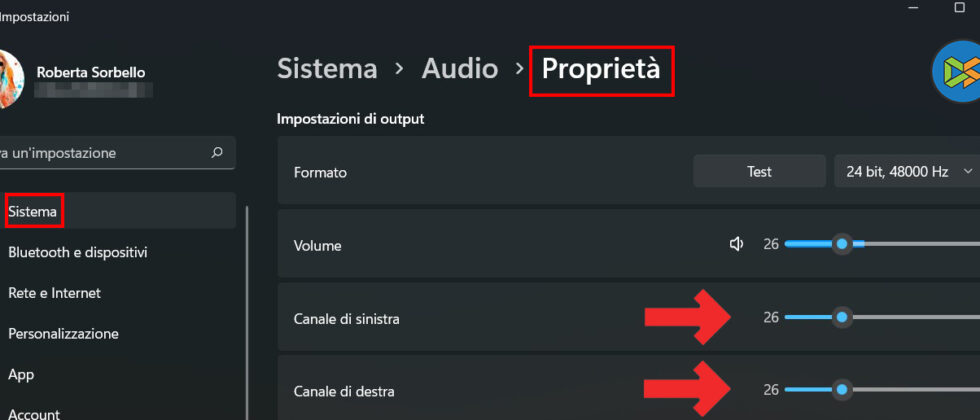Open the App settings section
The image size is (980, 420).
[21, 374]
